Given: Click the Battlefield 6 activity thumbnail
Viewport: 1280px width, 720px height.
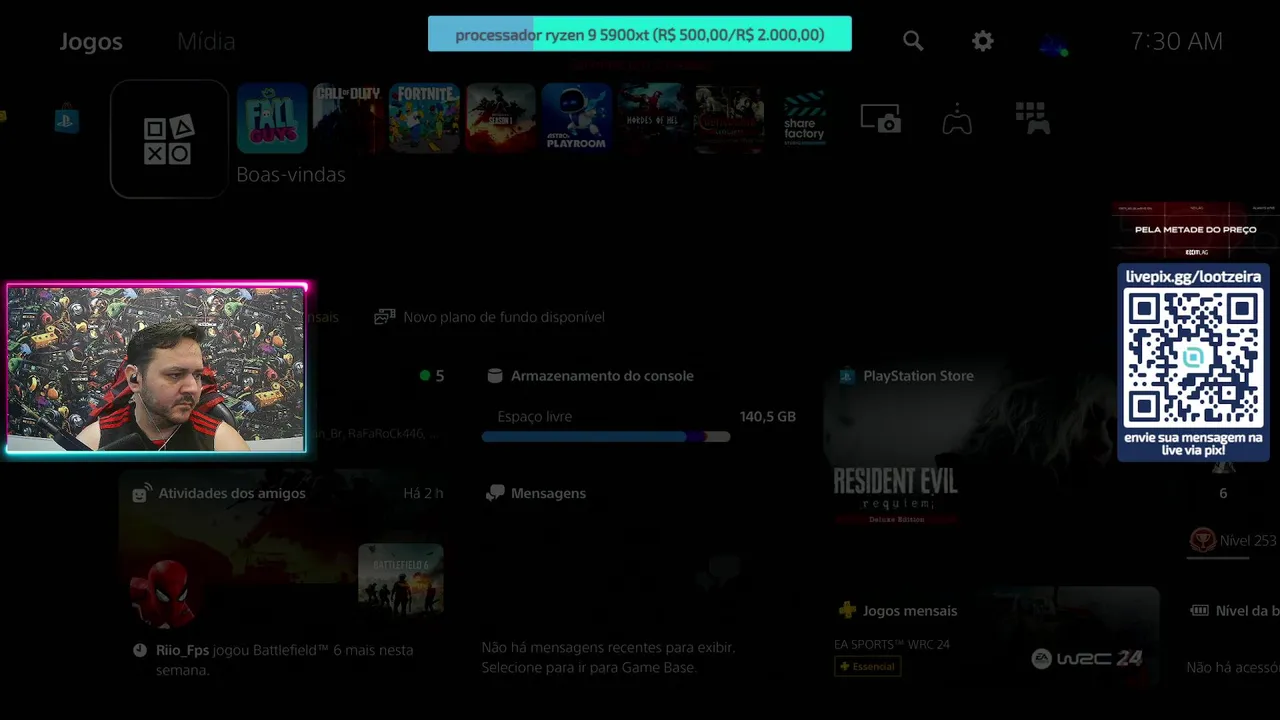Looking at the screenshot, I should click(x=401, y=579).
